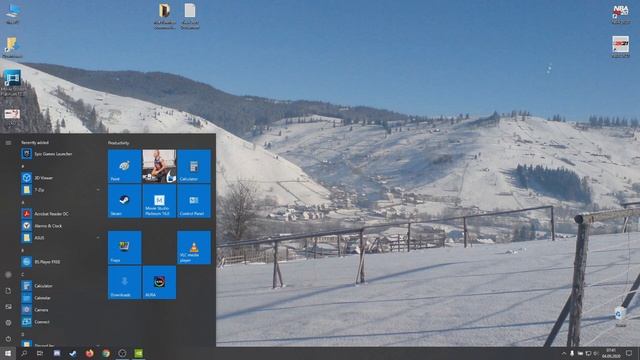Select the Recycle Bin desktop icon
The image size is (640, 360).
620,317
